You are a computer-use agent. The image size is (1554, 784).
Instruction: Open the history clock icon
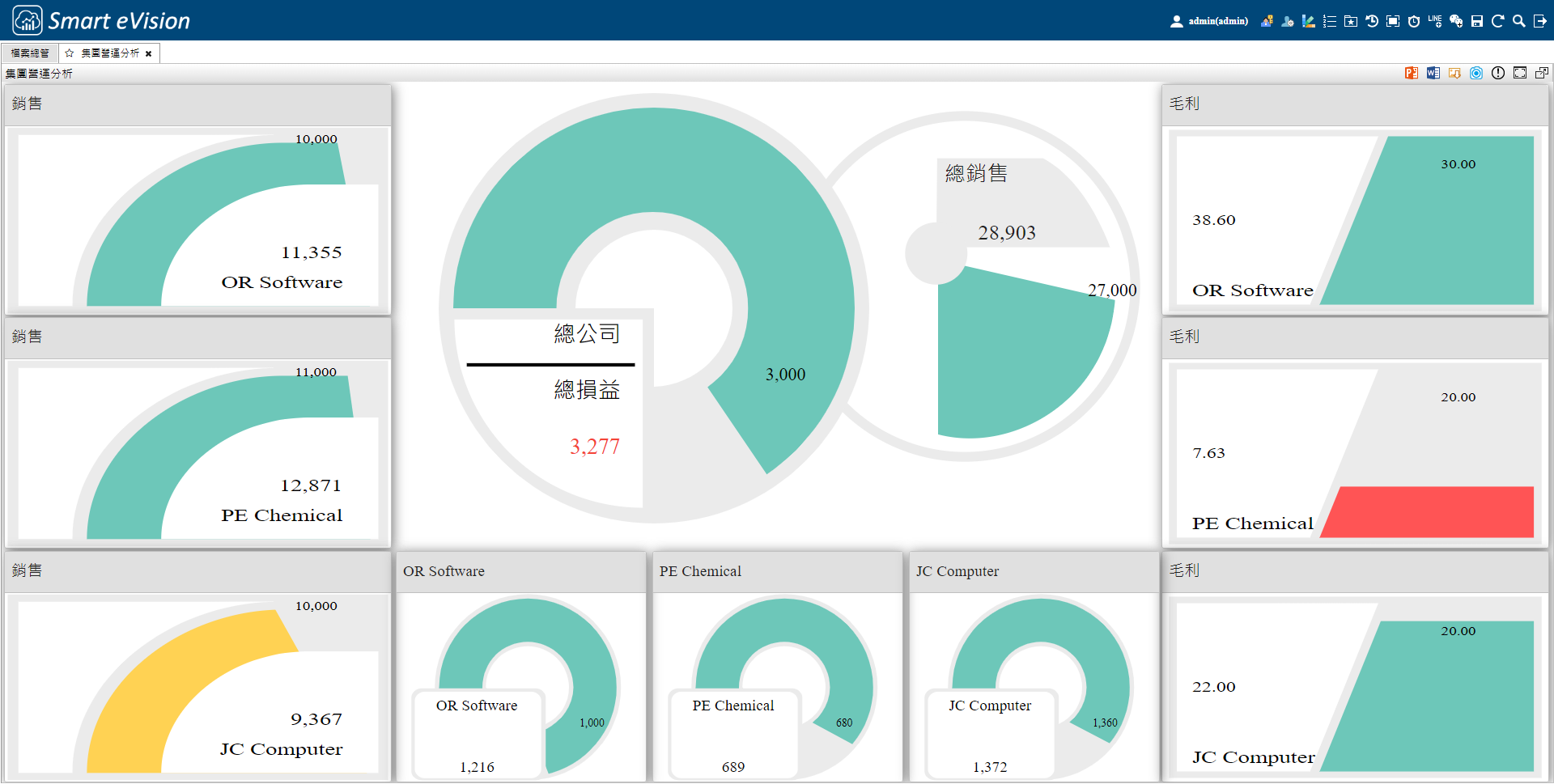pos(1372,21)
